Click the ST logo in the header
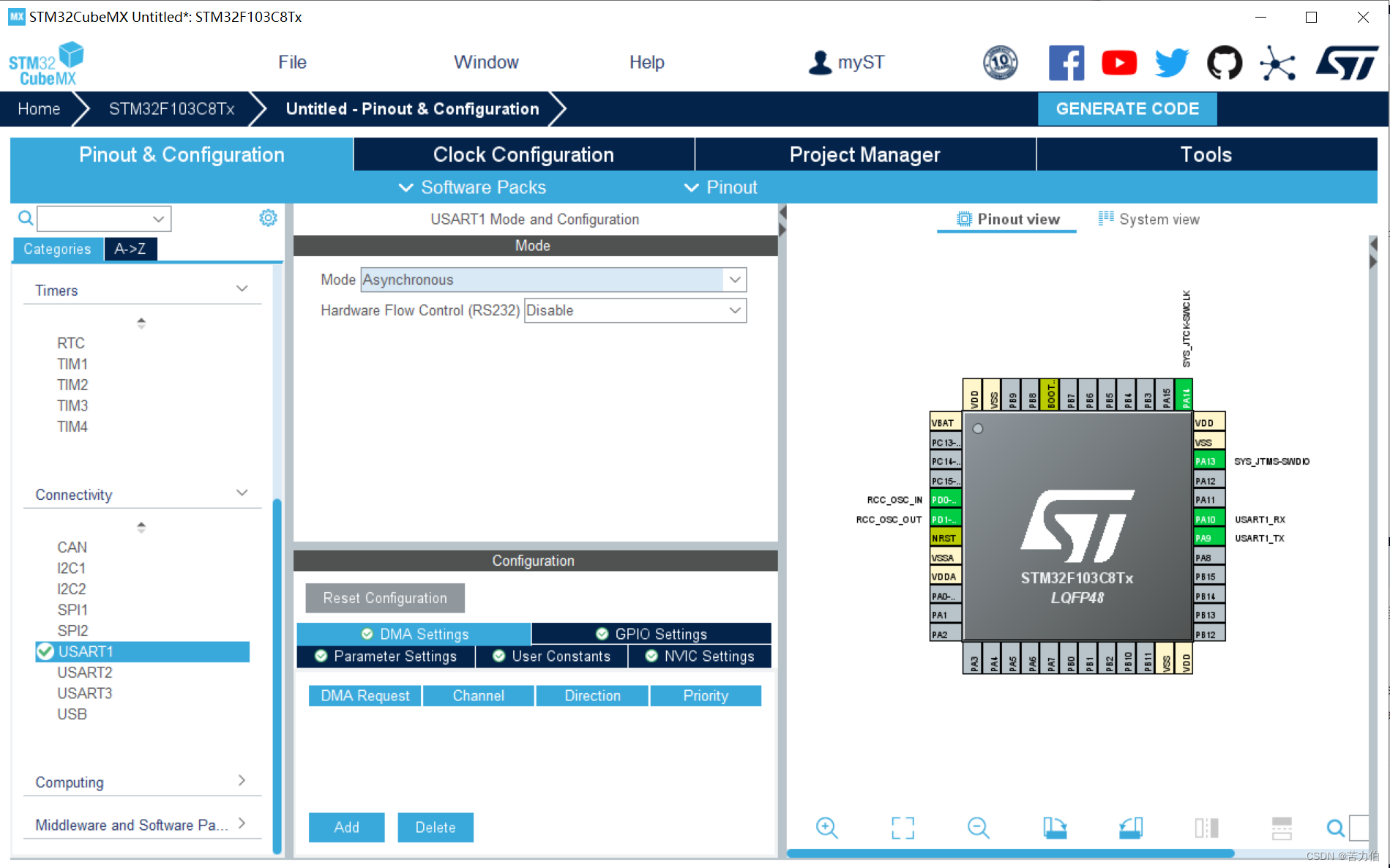The width and height of the screenshot is (1390, 868). click(x=1347, y=63)
